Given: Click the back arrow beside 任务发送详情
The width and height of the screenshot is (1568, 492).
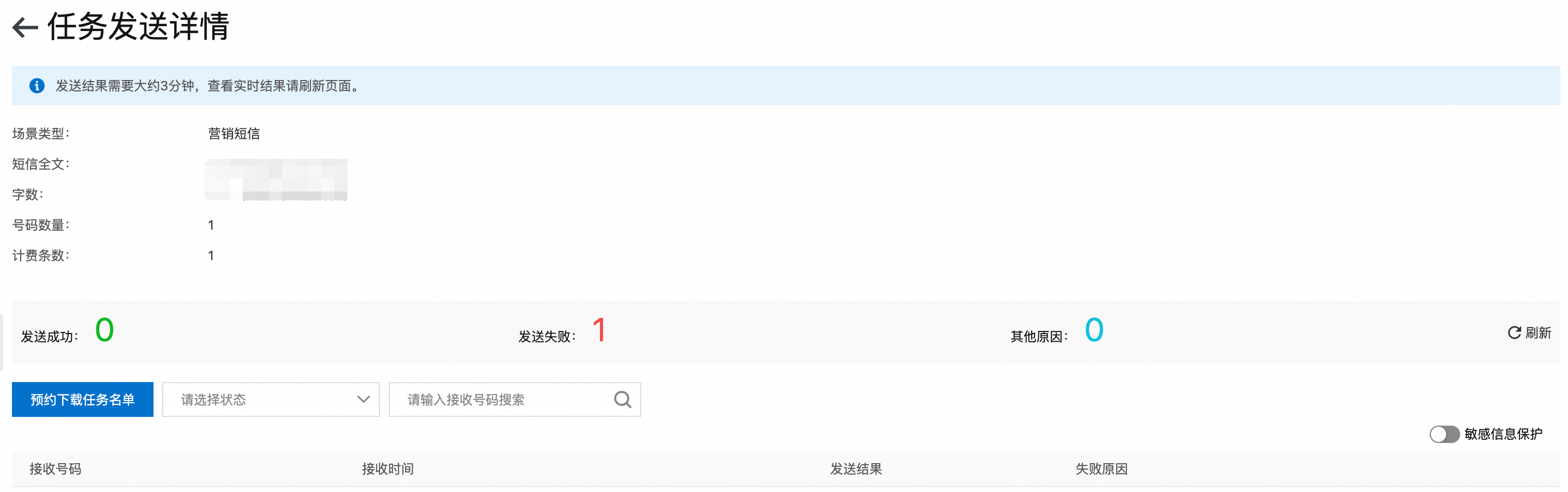Looking at the screenshot, I should pos(25,27).
